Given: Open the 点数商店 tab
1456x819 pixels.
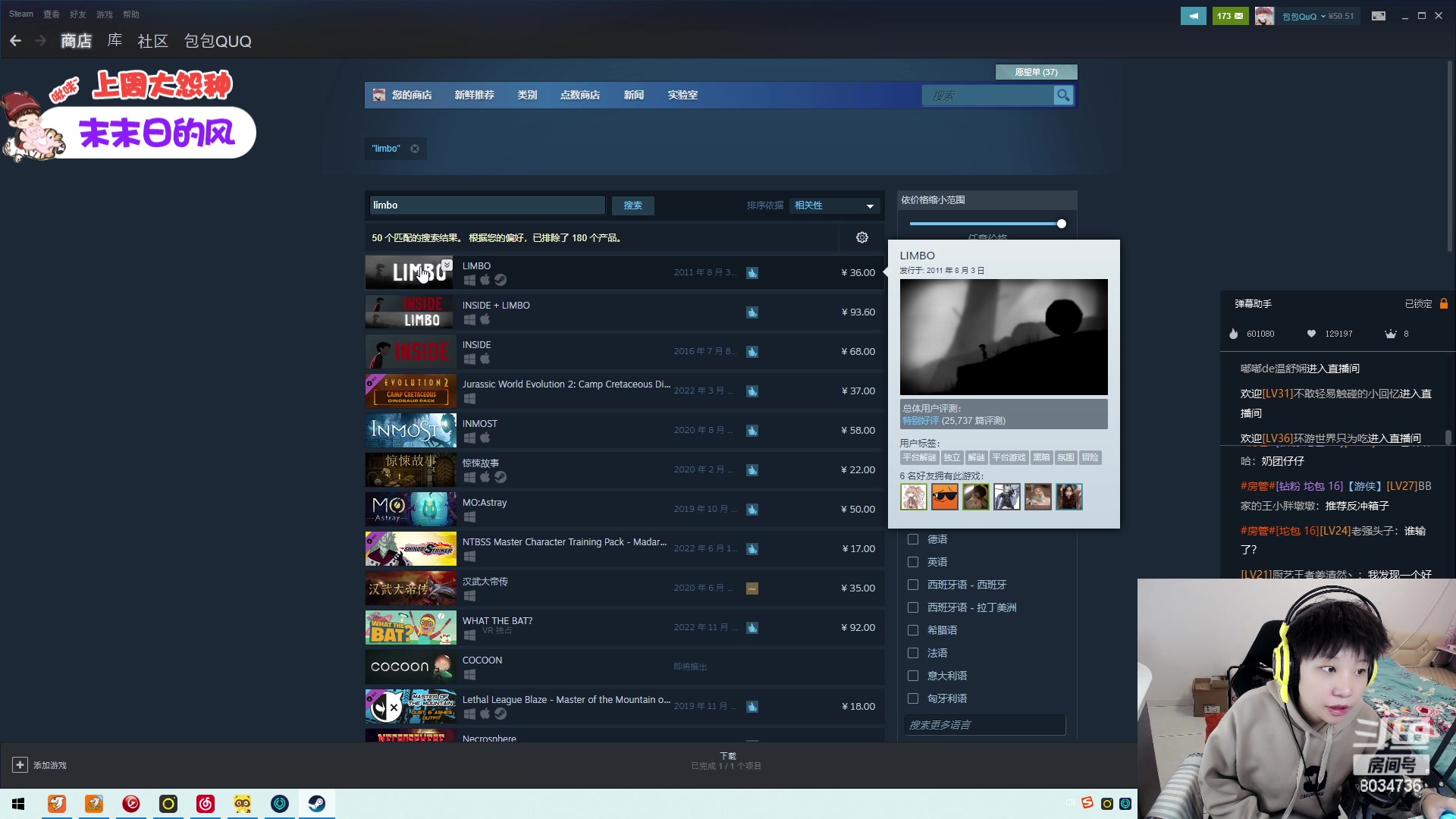Looking at the screenshot, I should tap(580, 96).
